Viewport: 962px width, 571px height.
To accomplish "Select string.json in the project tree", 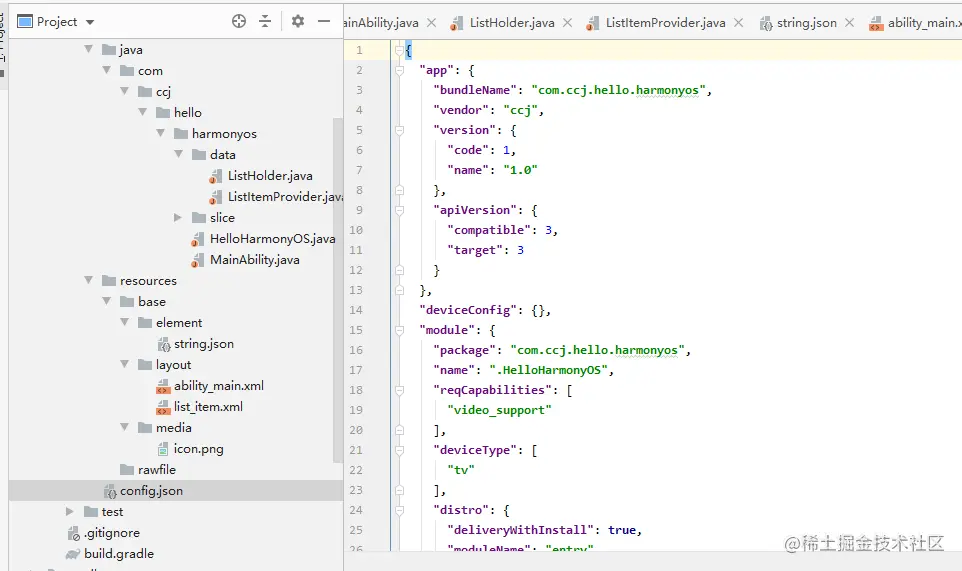I will pyautogui.click(x=204, y=343).
